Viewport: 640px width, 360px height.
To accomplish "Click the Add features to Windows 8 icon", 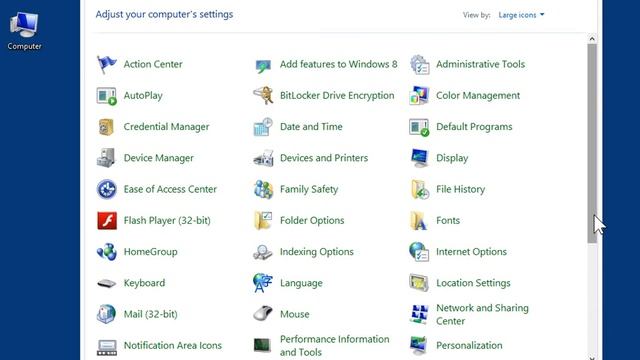I will (x=263, y=65).
